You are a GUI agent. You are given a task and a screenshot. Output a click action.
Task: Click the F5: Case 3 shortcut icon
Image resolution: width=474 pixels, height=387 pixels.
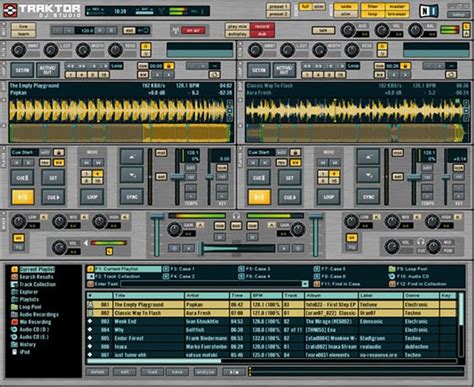click(241, 269)
